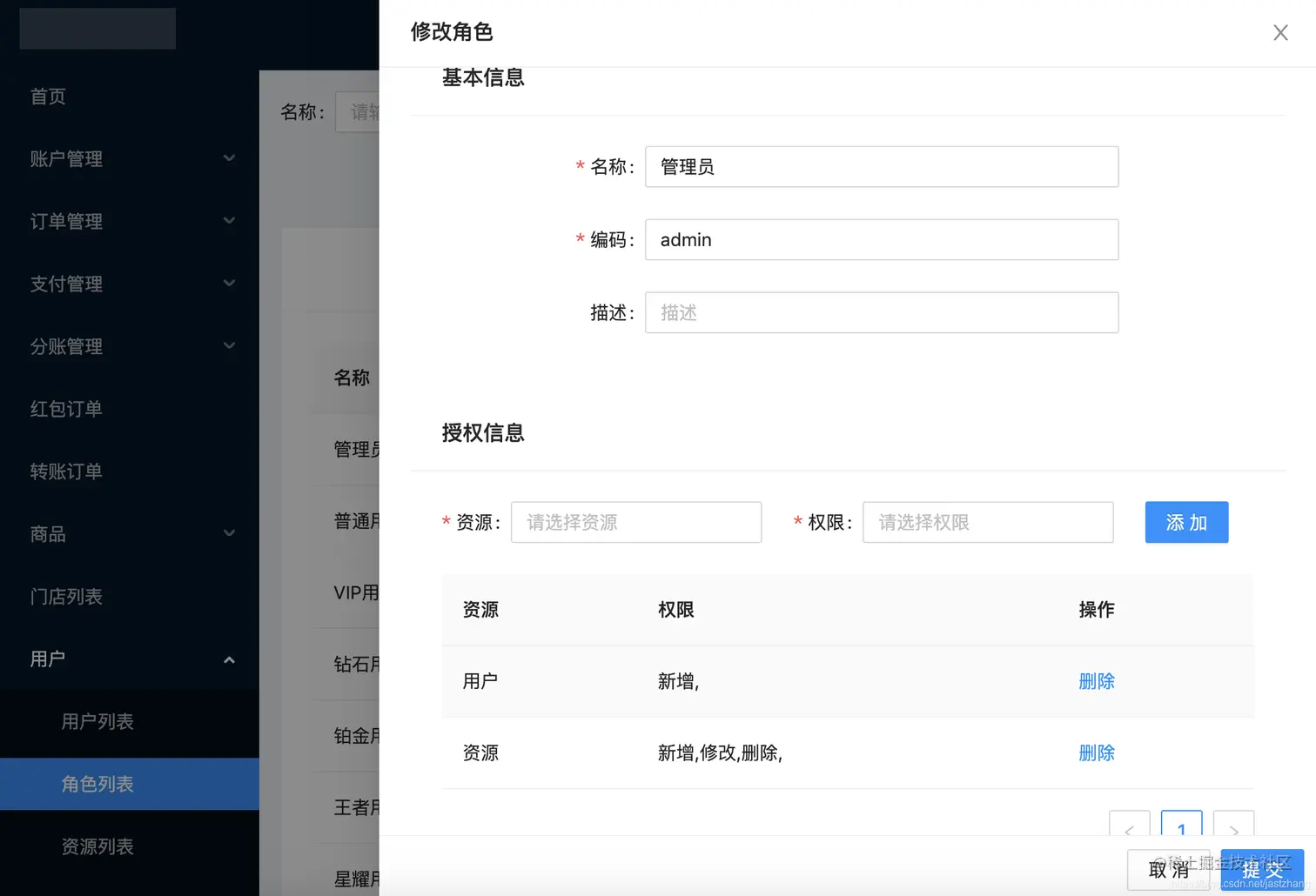
Task: Go to previous page with left arrow
Action: click(1129, 831)
